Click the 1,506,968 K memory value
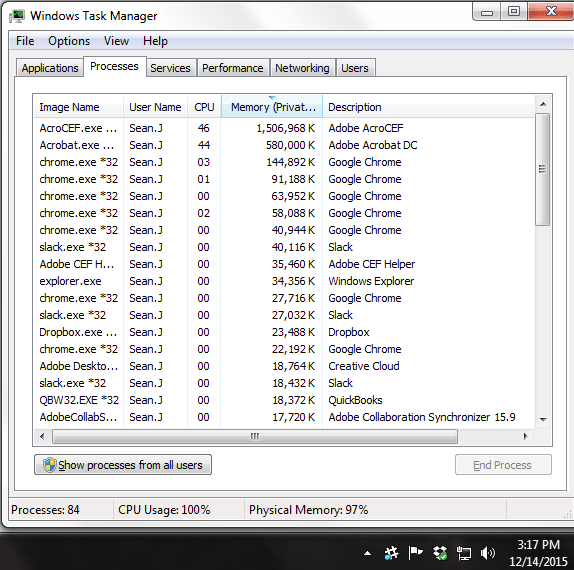Viewport: 574px width, 570px height. 286,128
